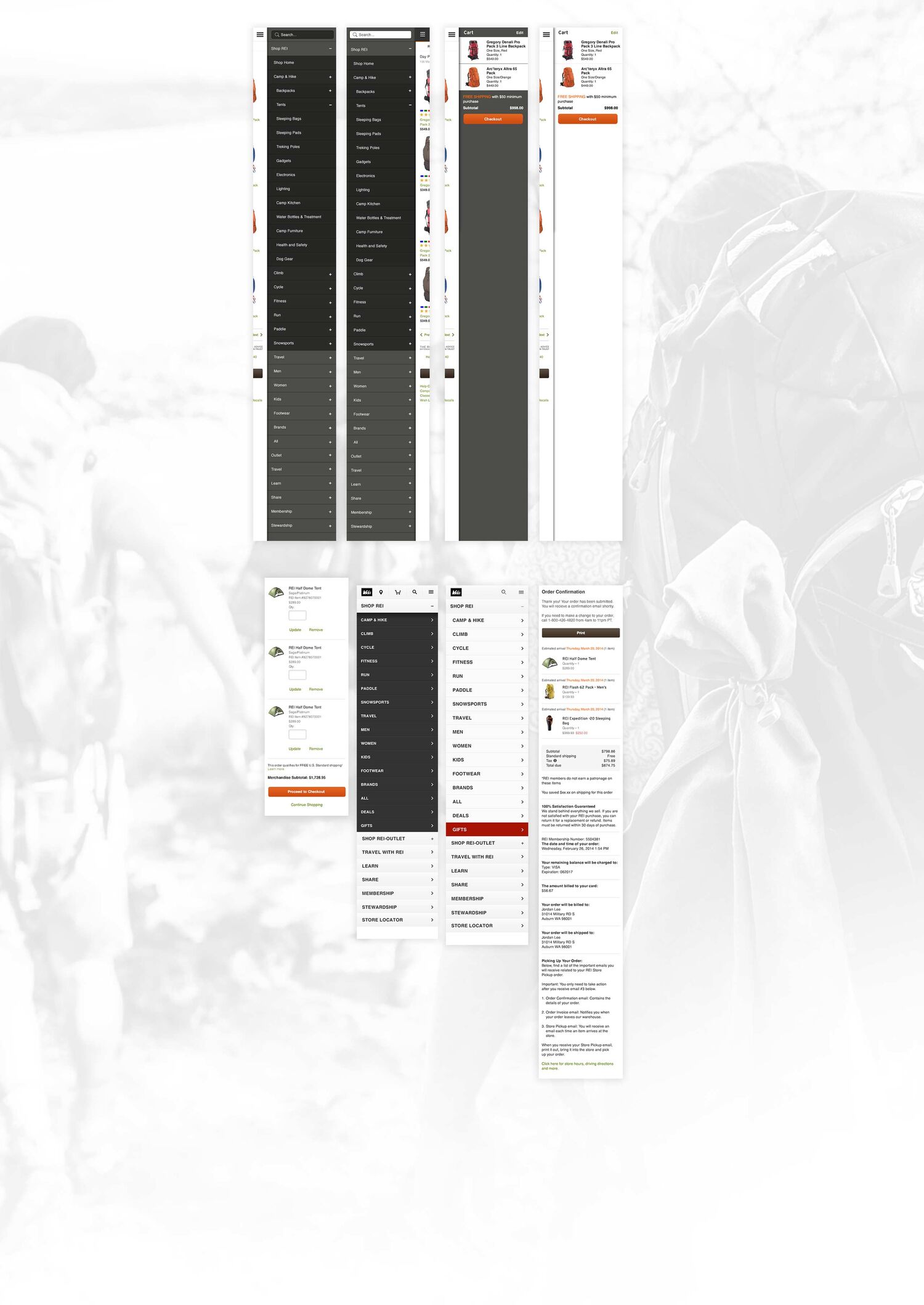Screen dimensions: 924x1305
Task: Expand Membership in the dark-search menu
Action: click(330, 511)
